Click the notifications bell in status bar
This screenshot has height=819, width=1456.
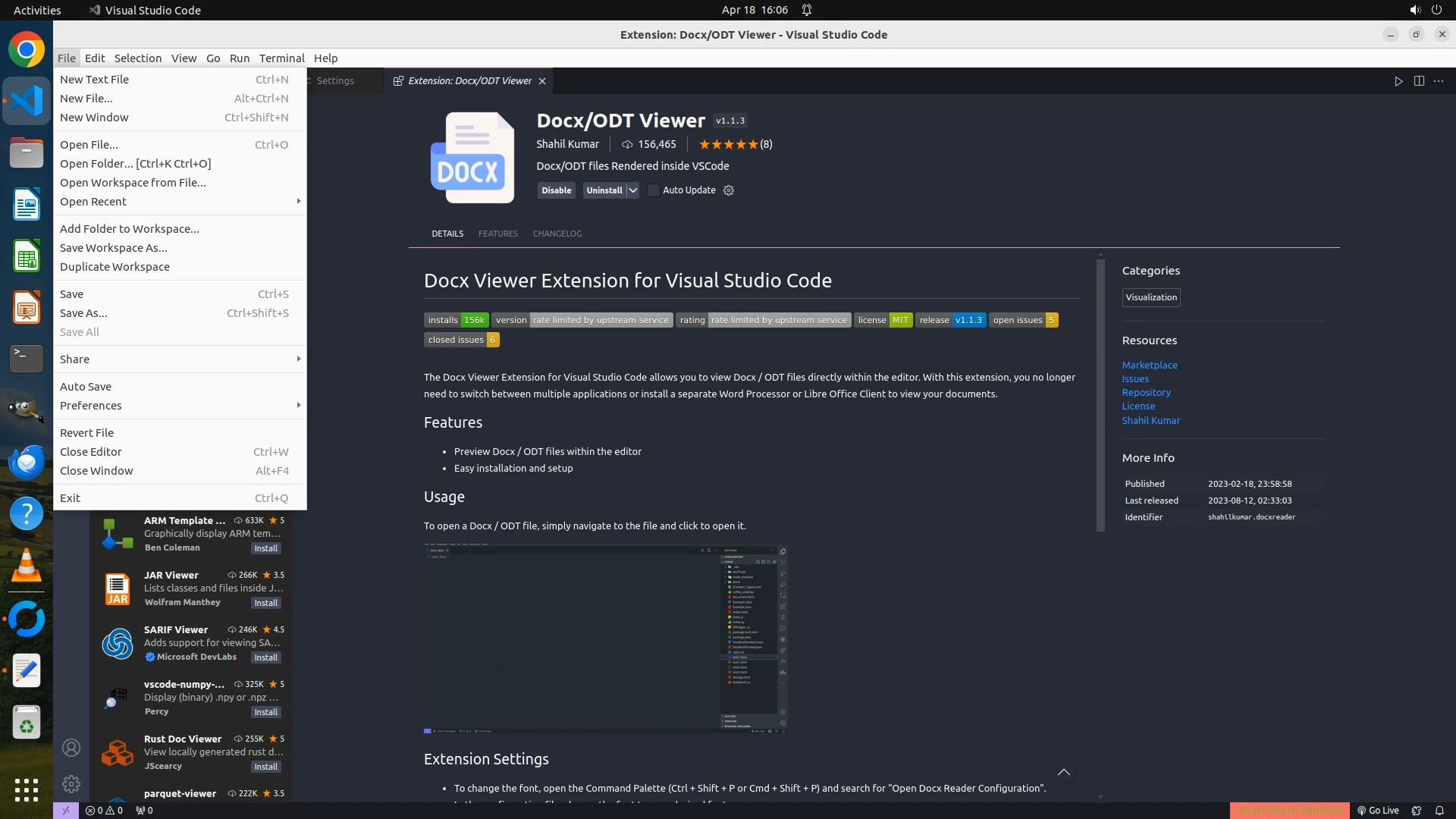[x=1439, y=810]
